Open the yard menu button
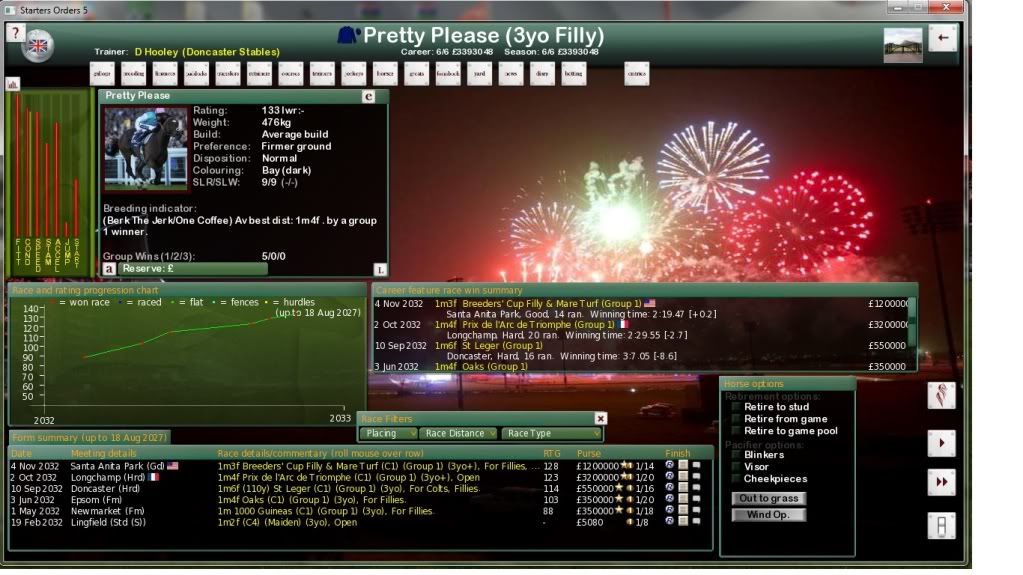This screenshot has width=1023, height=575. (480, 74)
